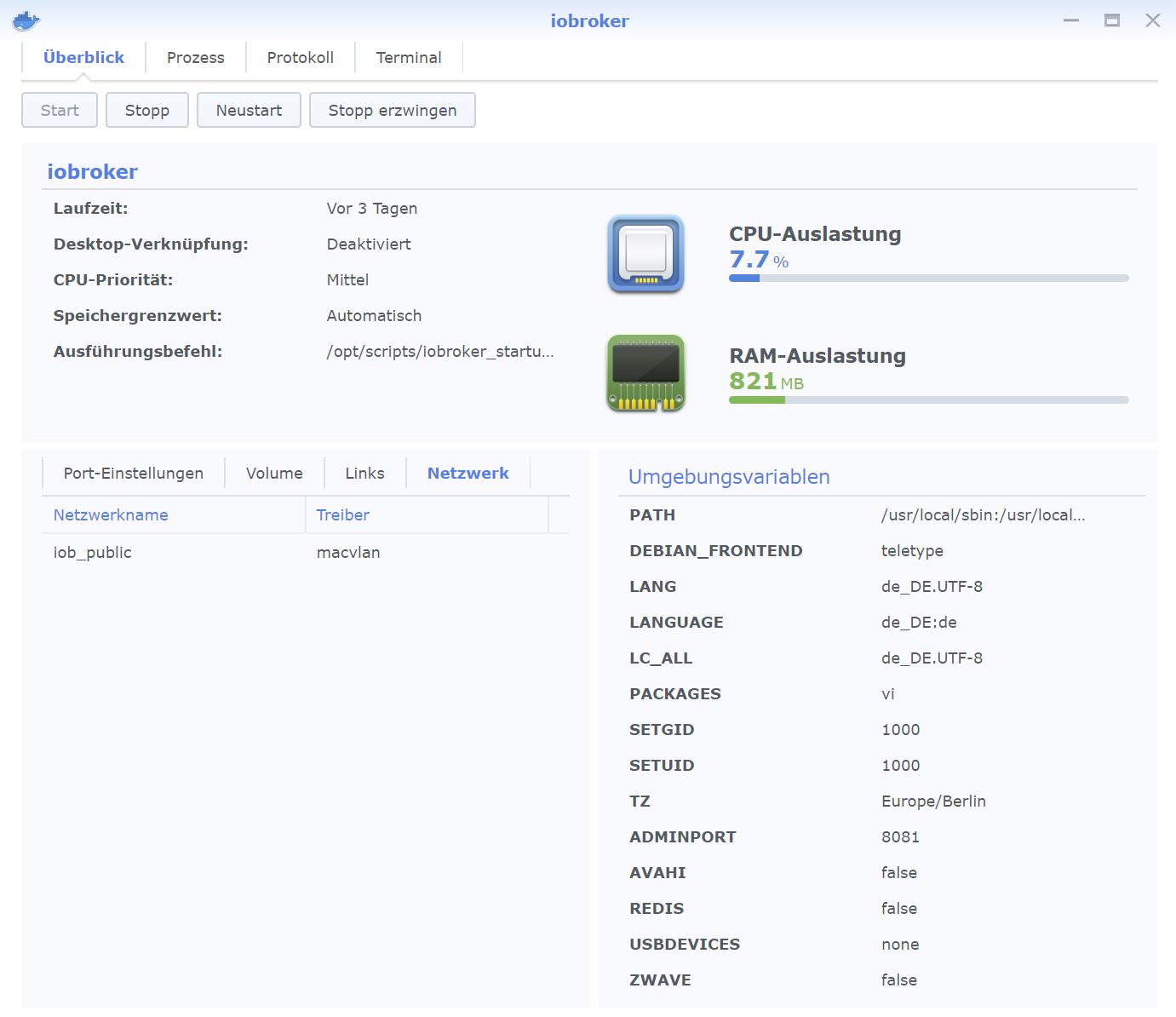Click the Stopp button
Viewport: 1176px width, 1017px height.
147,110
